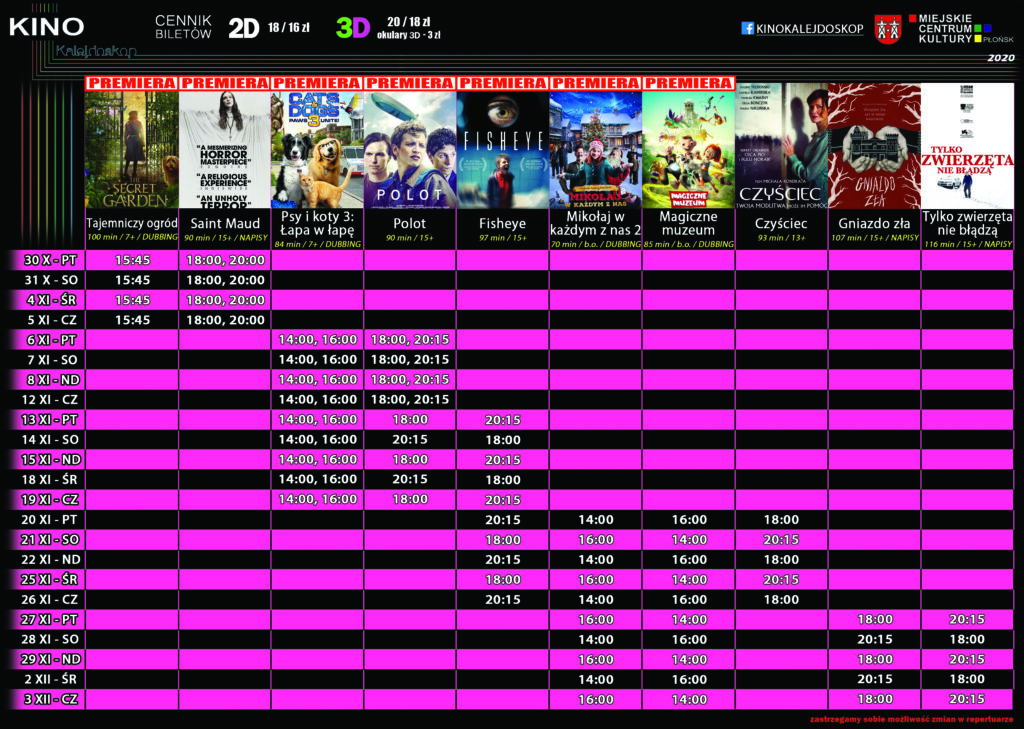Screen dimensions: 1024x729
Task: Select the Polot 20:15 showtime on 18 XI
Action: (x=409, y=479)
